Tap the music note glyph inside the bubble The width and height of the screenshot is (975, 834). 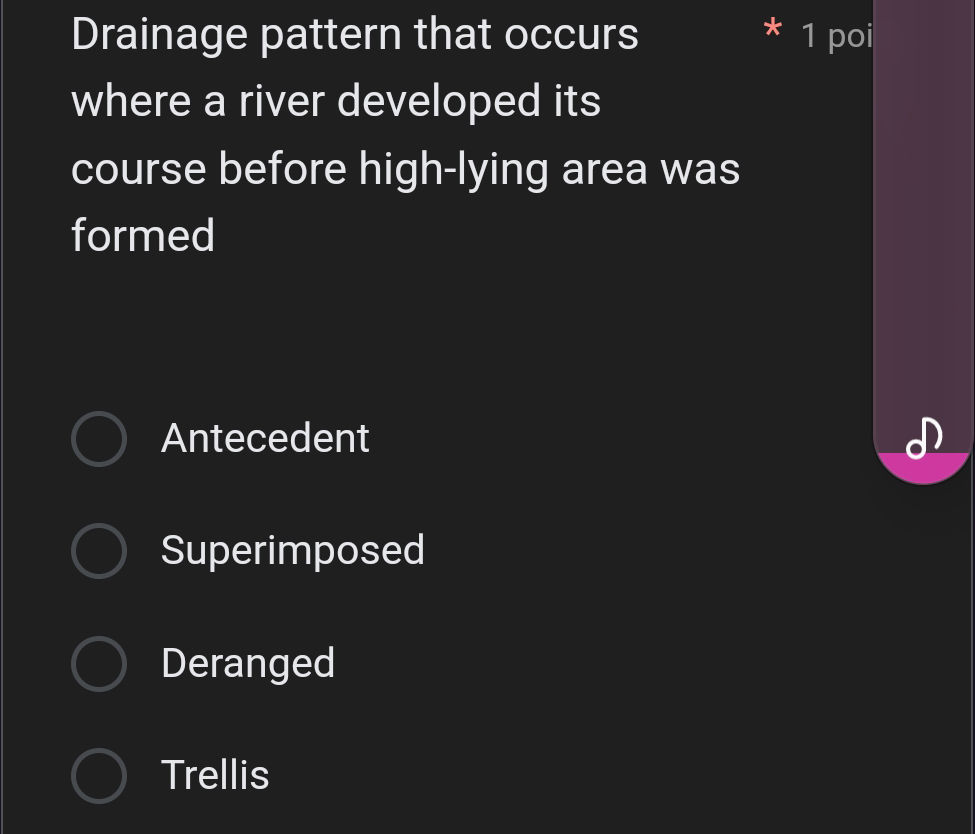click(x=922, y=438)
